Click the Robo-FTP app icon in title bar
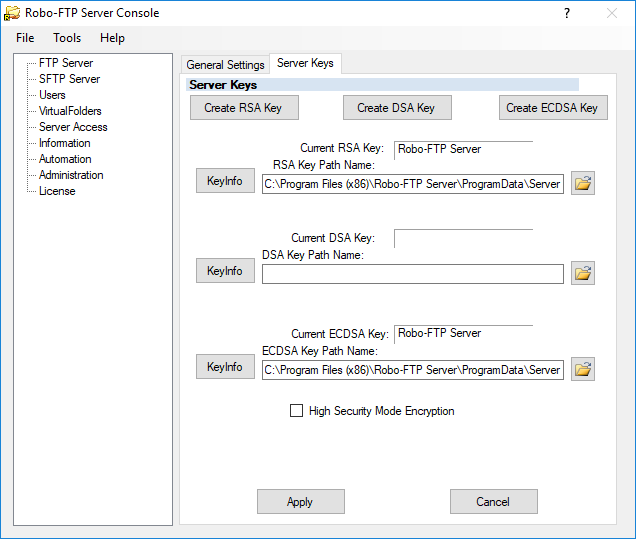The height and width of the screenshot is (539, 636). click(x=12, y=13)
